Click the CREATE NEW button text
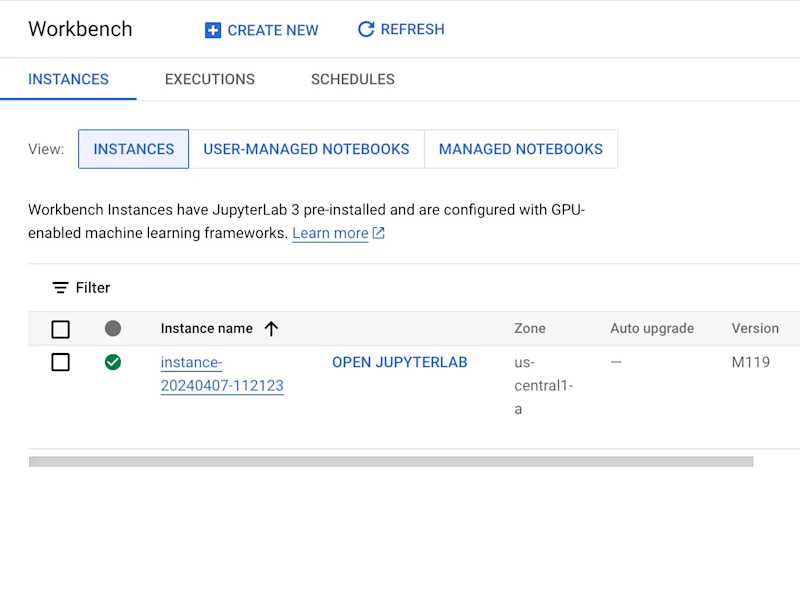Viewport: 800px width, 595px height. click(x=273, y=30)
